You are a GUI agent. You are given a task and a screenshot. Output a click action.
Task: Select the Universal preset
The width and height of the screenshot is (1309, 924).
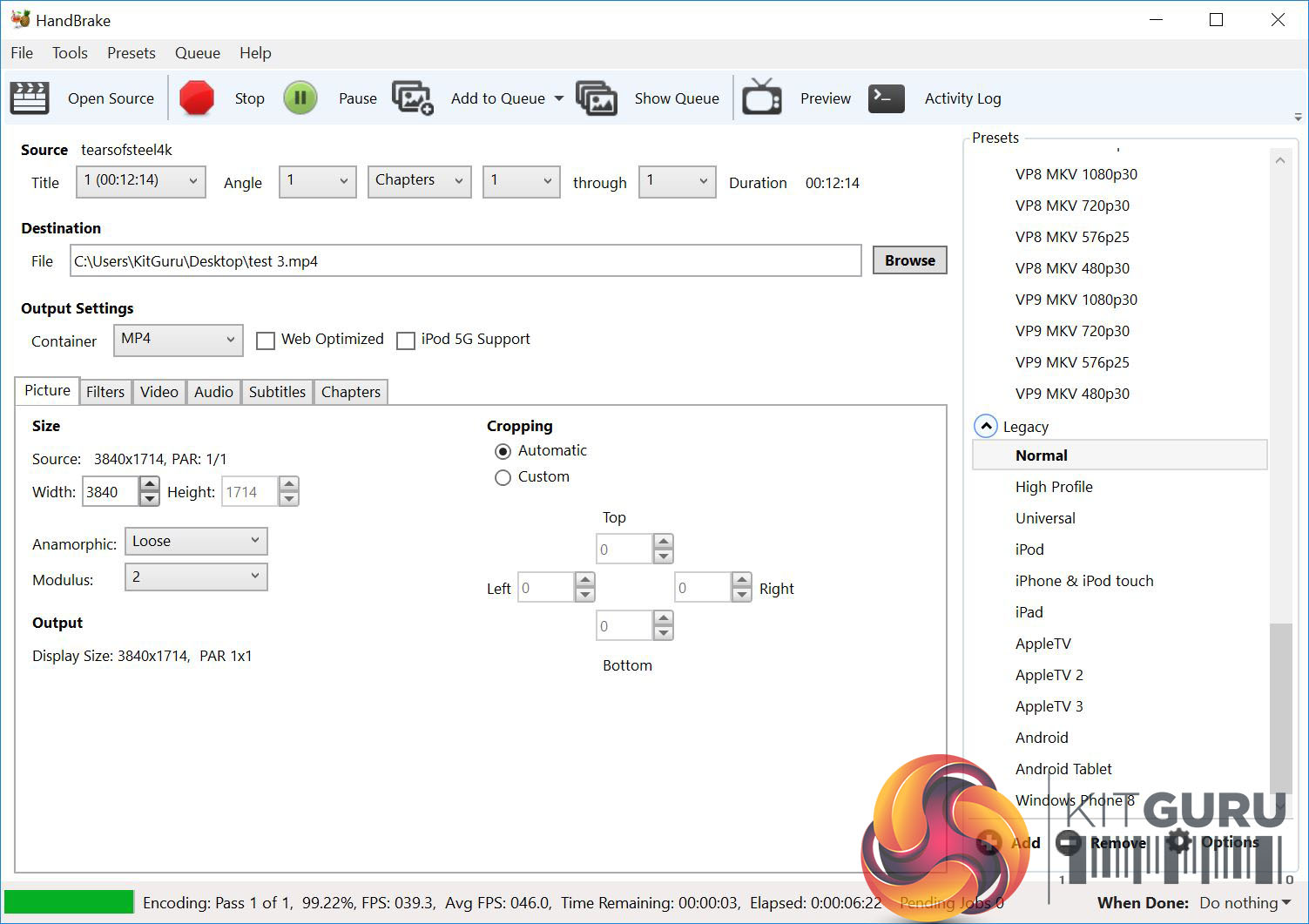1045,518
